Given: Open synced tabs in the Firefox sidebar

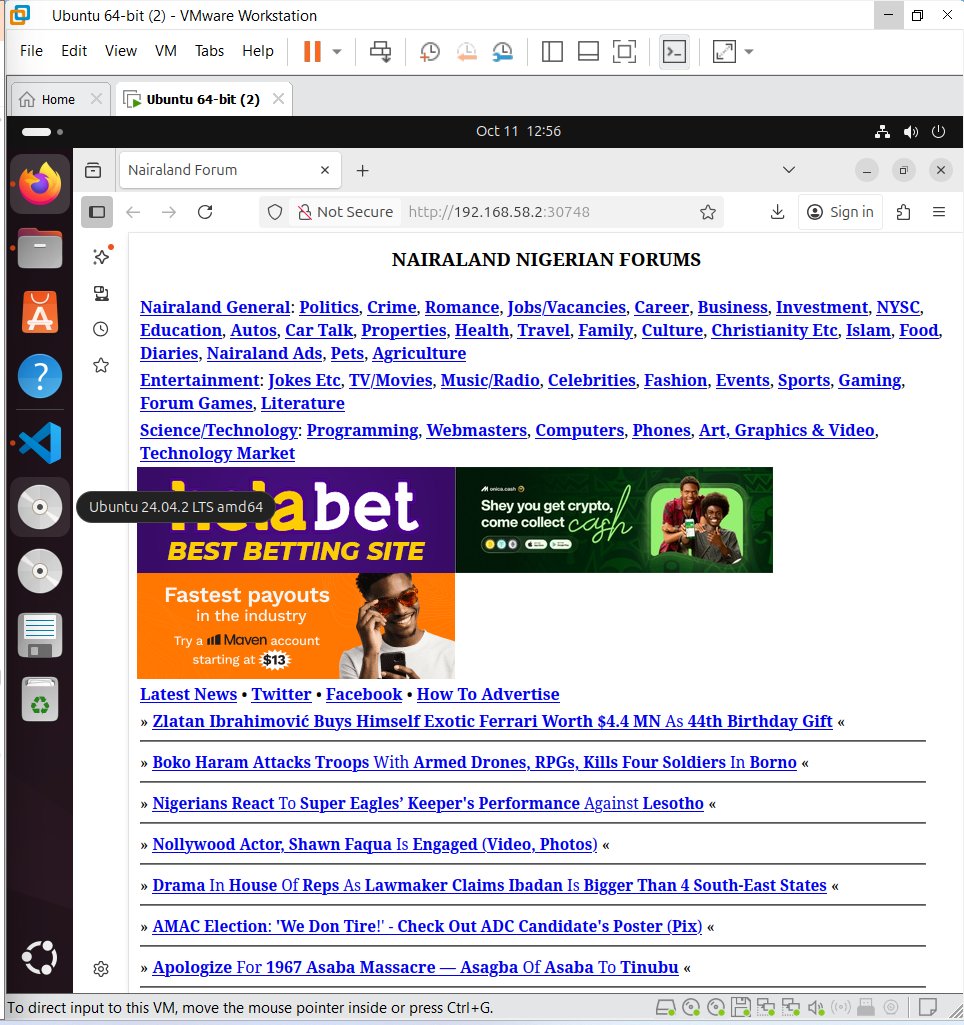Looking at the screenshot, I should tap(101, 293).
